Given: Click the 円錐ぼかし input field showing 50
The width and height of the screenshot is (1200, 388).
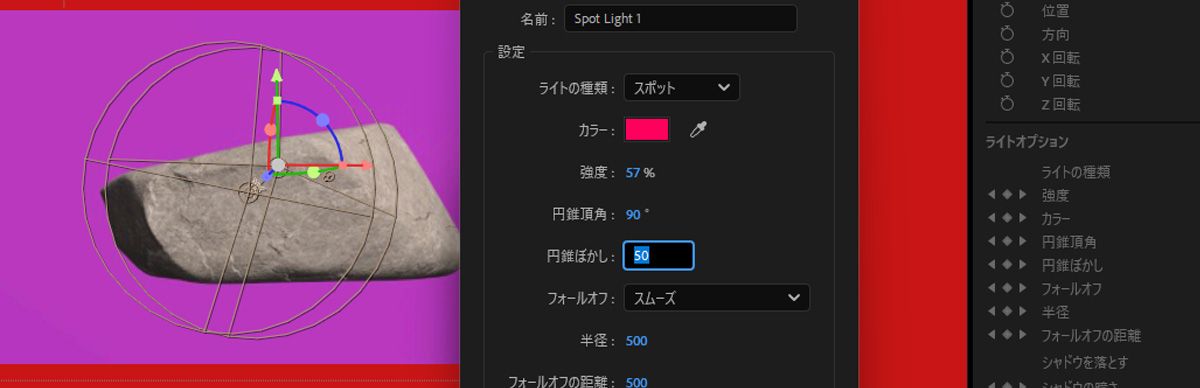Looking at the screenshot, I should (658, 255).
